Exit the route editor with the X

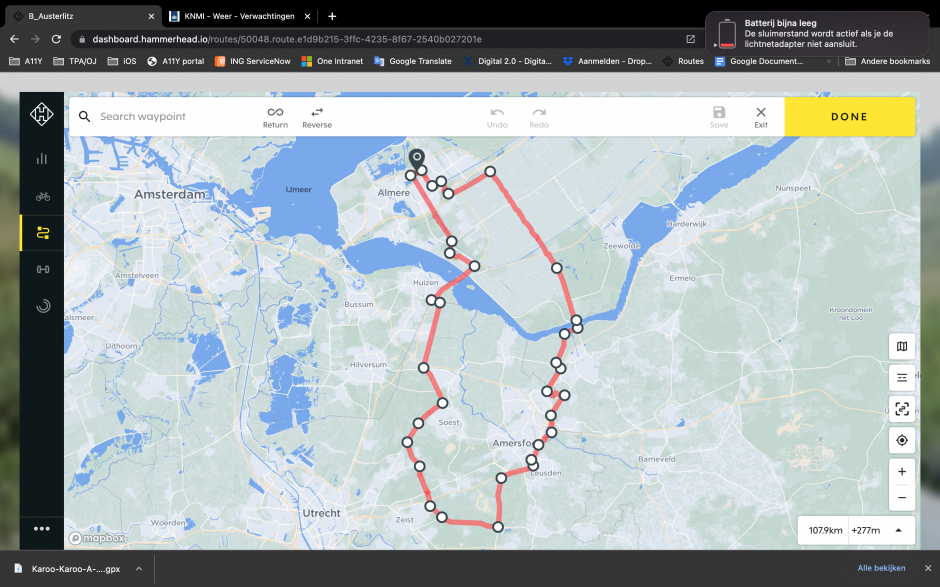click(x=761, y=117)
